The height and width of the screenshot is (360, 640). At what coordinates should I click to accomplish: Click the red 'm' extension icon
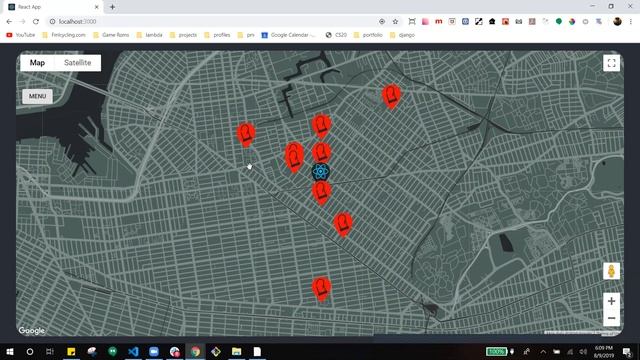pos(438,22)
